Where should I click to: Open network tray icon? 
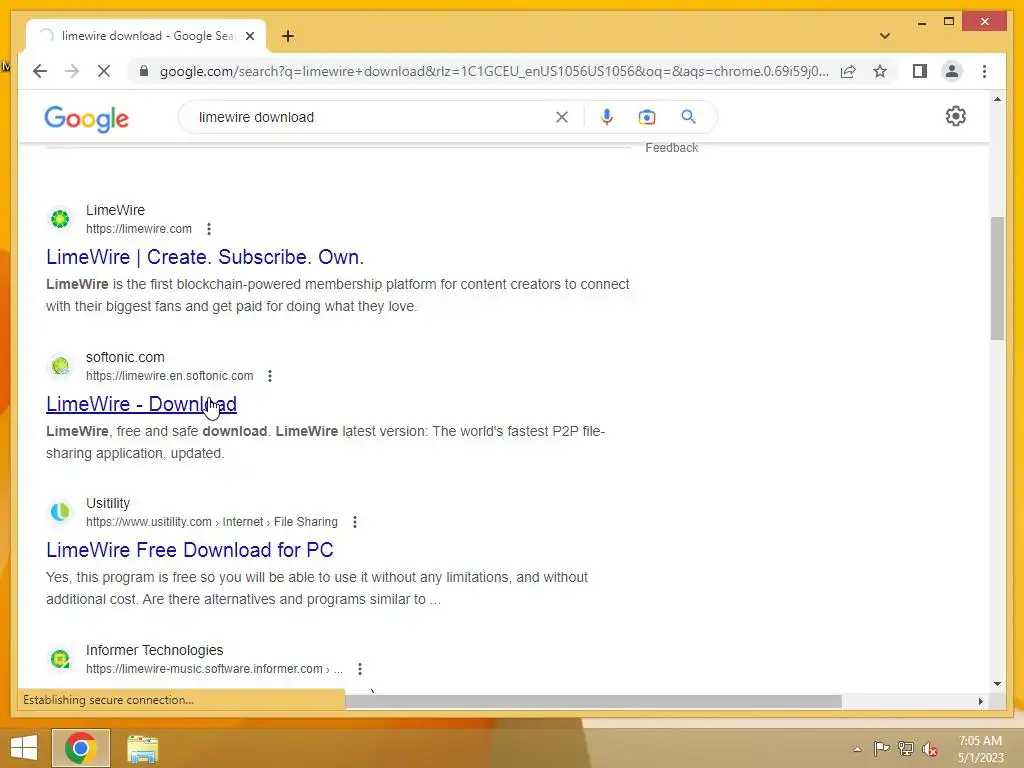pos(906,749)
